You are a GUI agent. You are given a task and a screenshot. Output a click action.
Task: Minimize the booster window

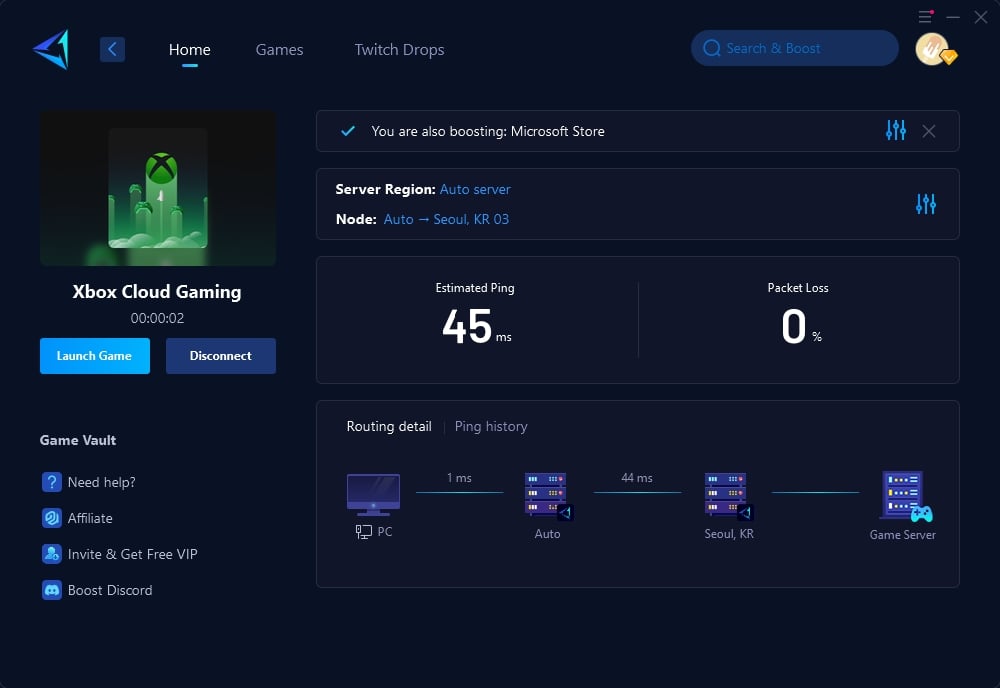953,17
